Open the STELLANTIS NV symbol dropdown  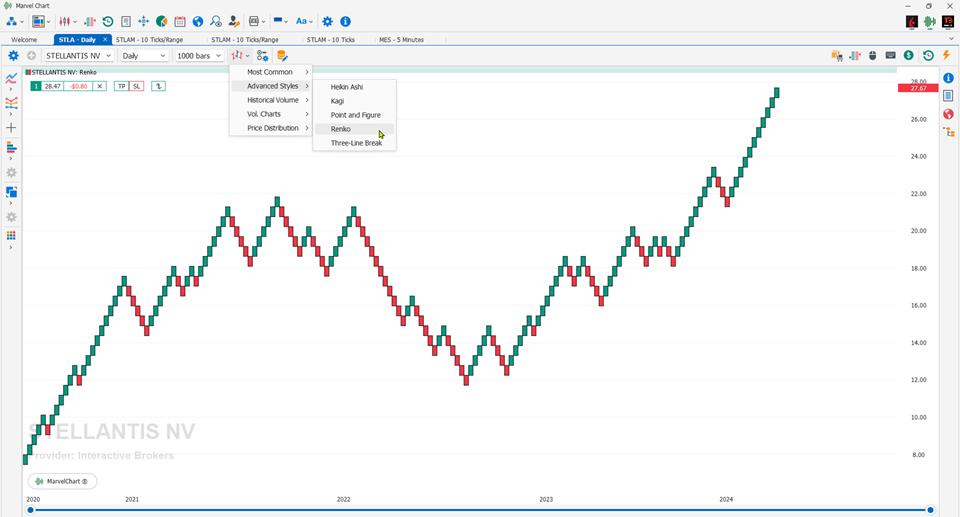(x=79, y=56)
